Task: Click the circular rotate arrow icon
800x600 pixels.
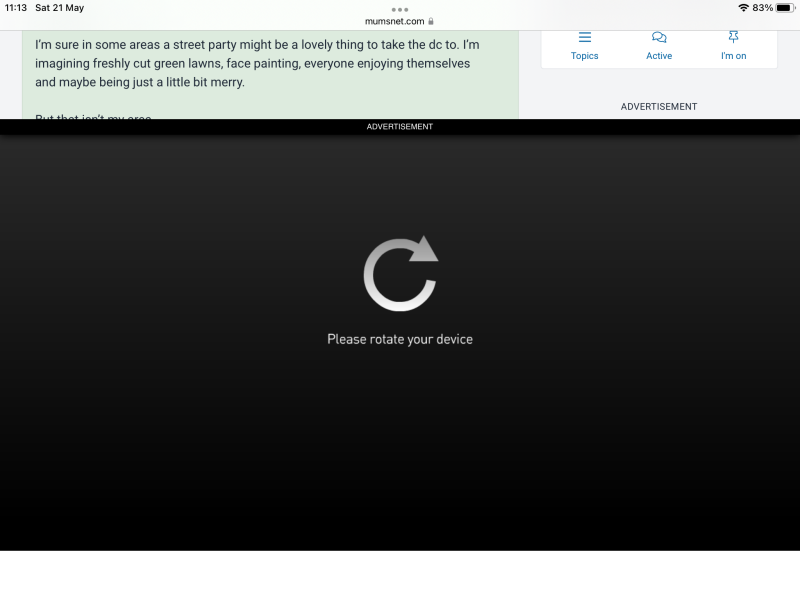Action: (400, 273)
